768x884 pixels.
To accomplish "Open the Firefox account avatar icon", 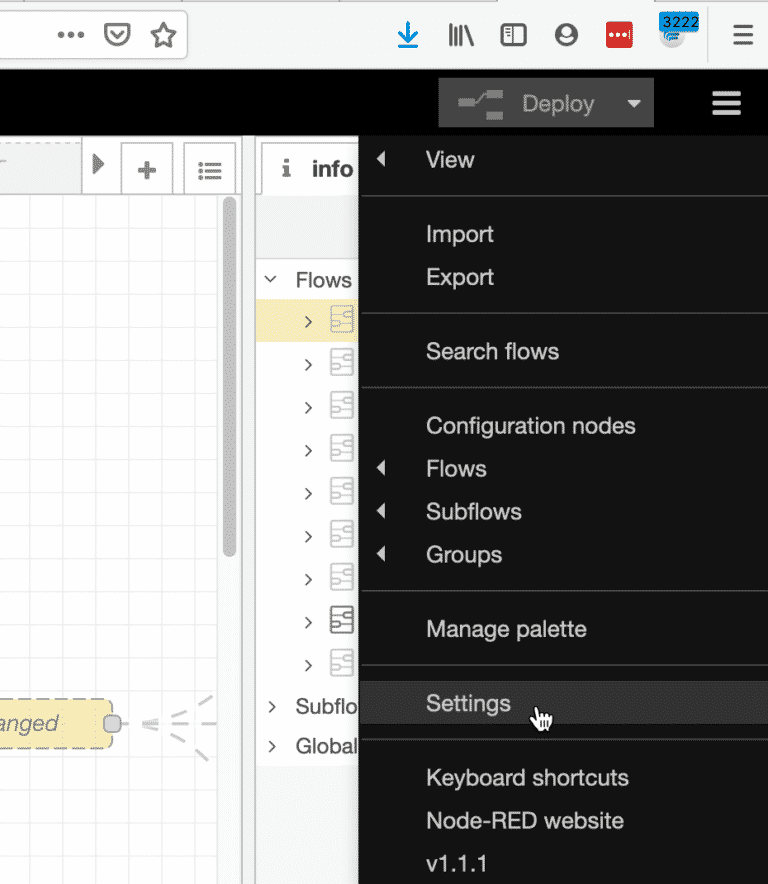I will (566, 35).
